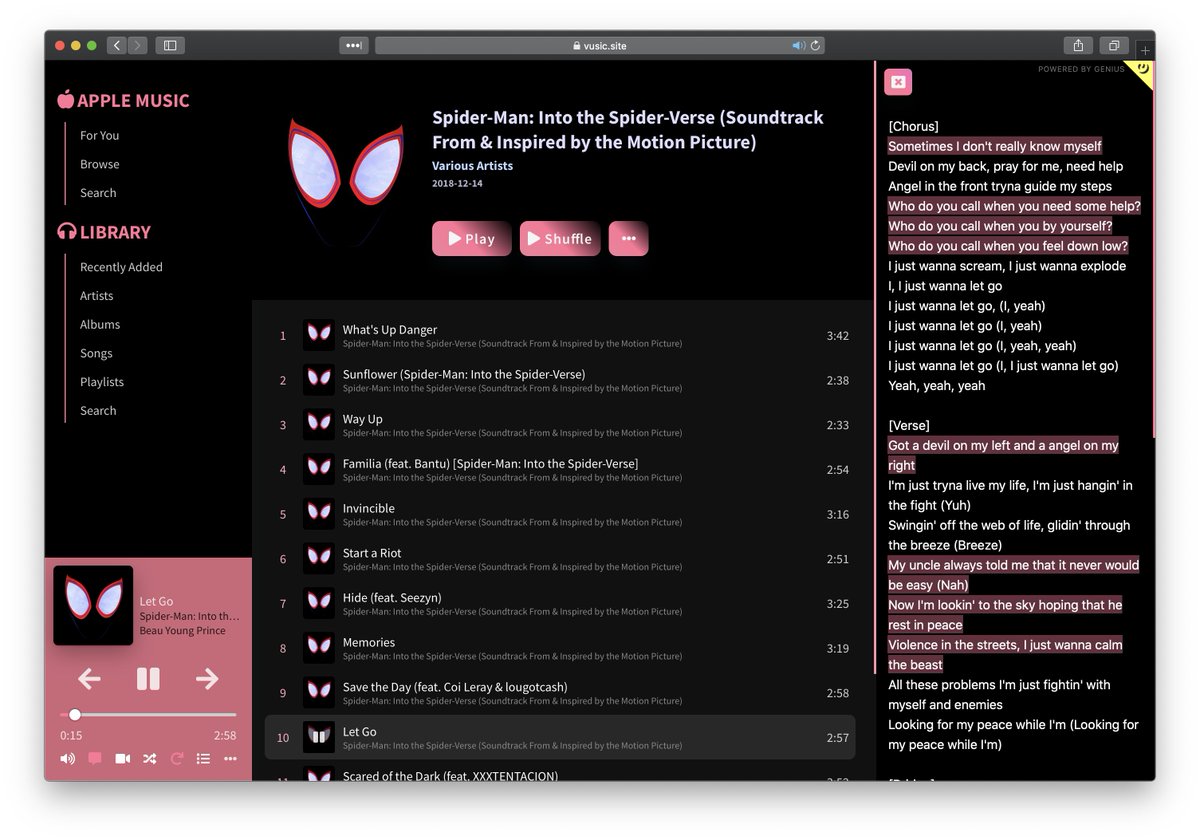Open the Safari share button

tap(1078, 45)
